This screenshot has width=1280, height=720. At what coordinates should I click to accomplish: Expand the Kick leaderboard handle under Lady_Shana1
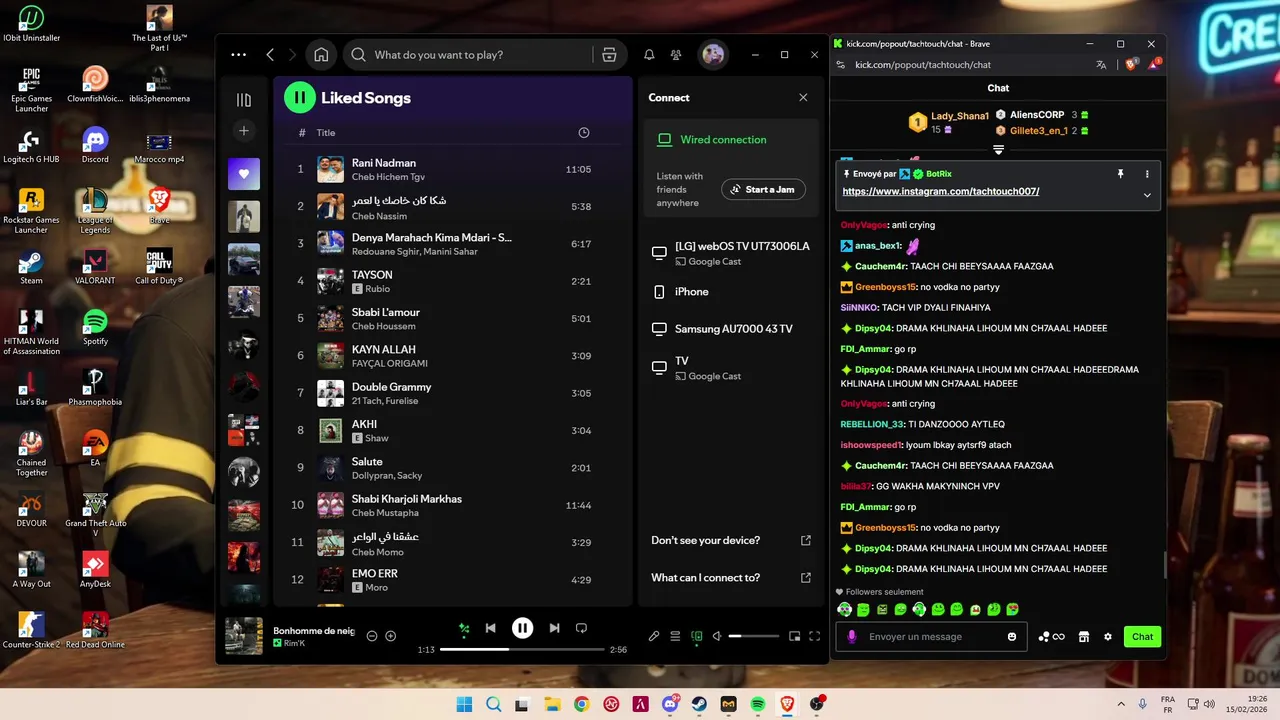(x=998, y=150)
